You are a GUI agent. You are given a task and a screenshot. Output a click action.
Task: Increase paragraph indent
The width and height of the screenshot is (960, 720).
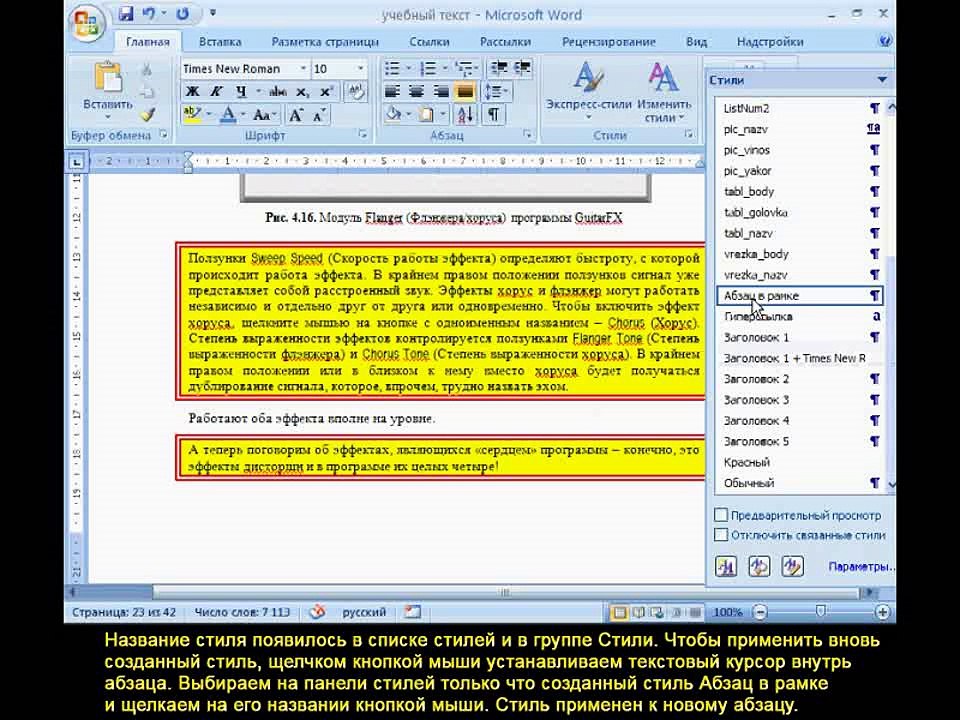pos(522,67)
